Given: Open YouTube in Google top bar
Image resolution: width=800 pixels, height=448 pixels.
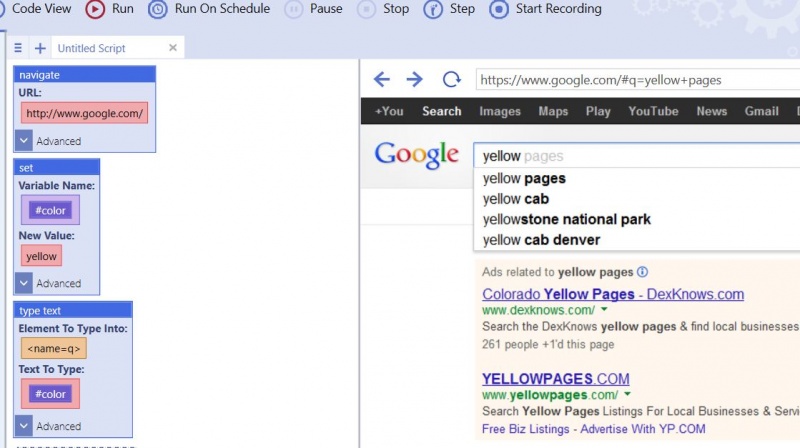Looking at the screenshot, I should click(653, 111).
